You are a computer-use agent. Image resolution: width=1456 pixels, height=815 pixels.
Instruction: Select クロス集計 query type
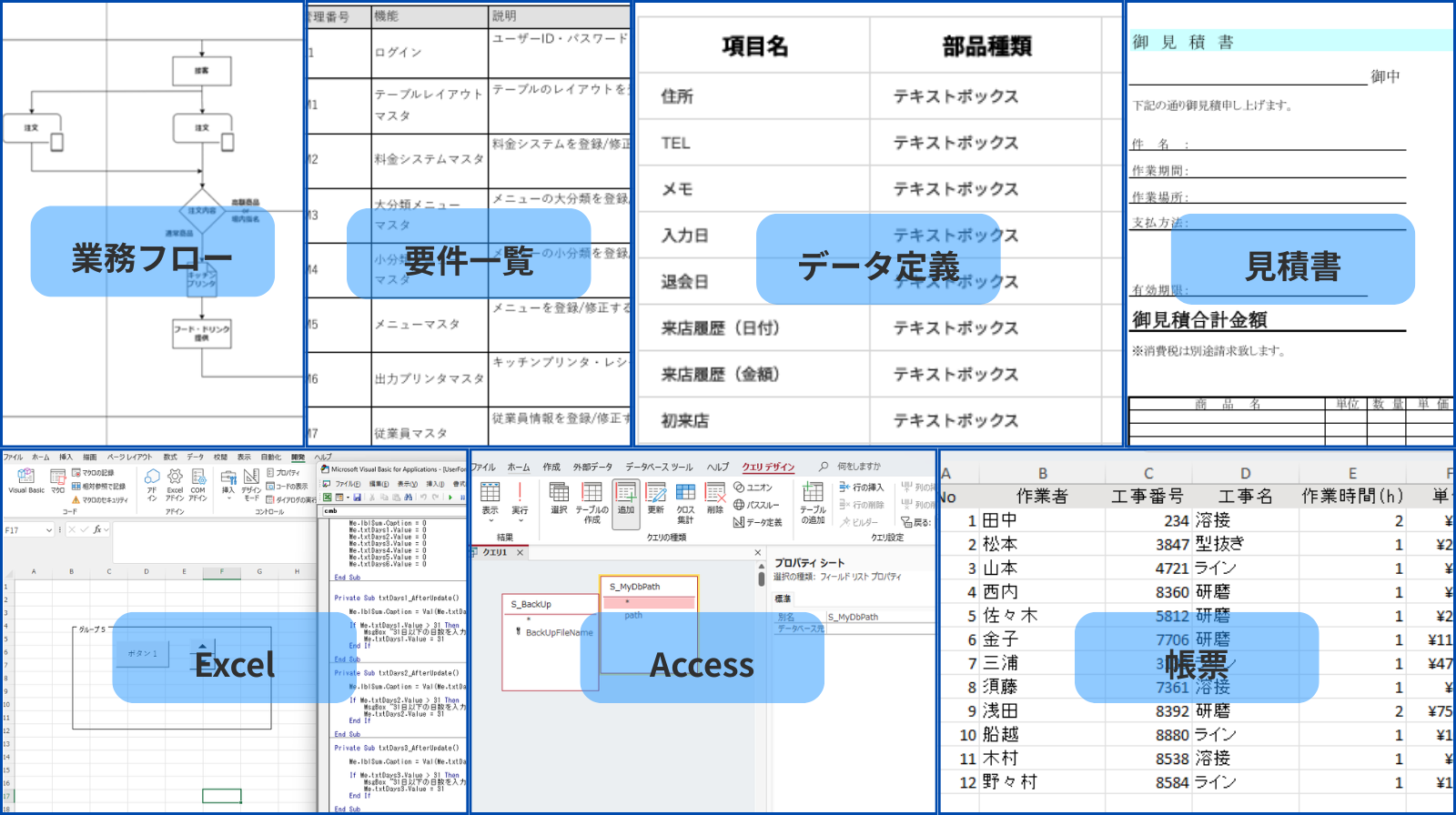(x=685, y=502)
